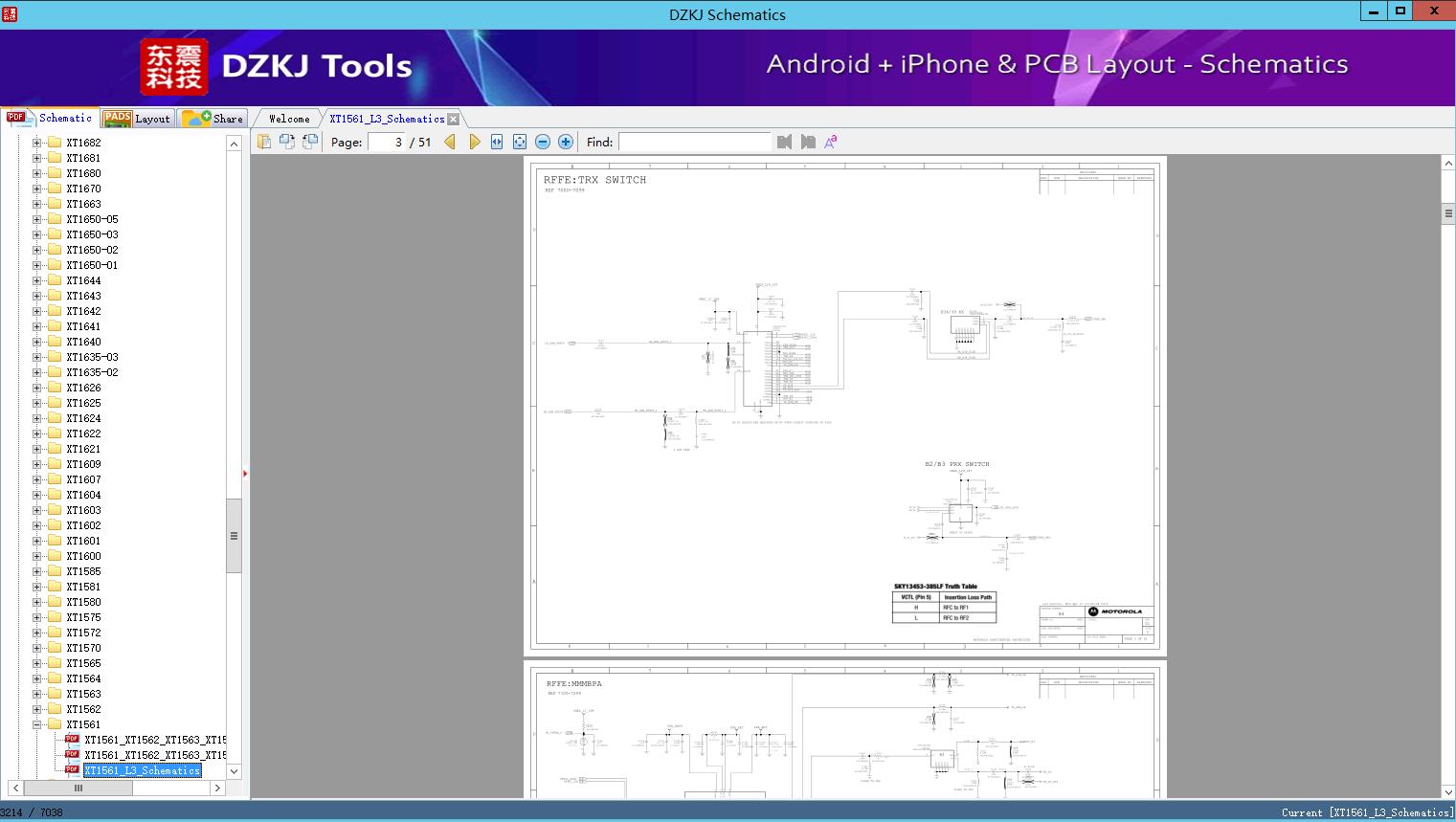This screenshot has height=822, width=1456.
Task: Select XT1561_L3_Schematics file in tree
Action: (142, 770)
